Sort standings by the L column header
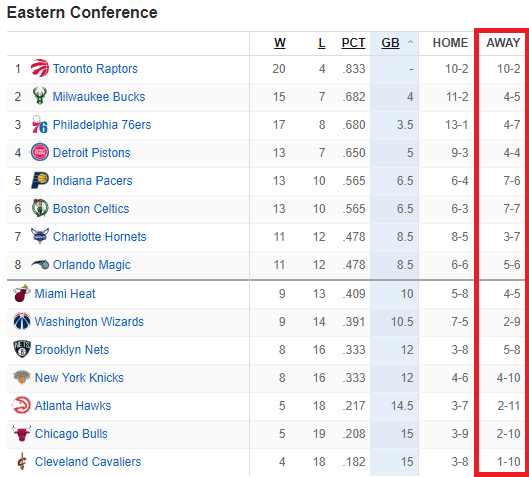The image size is (529, 477). pyautogui.click(x=322, y=43)
